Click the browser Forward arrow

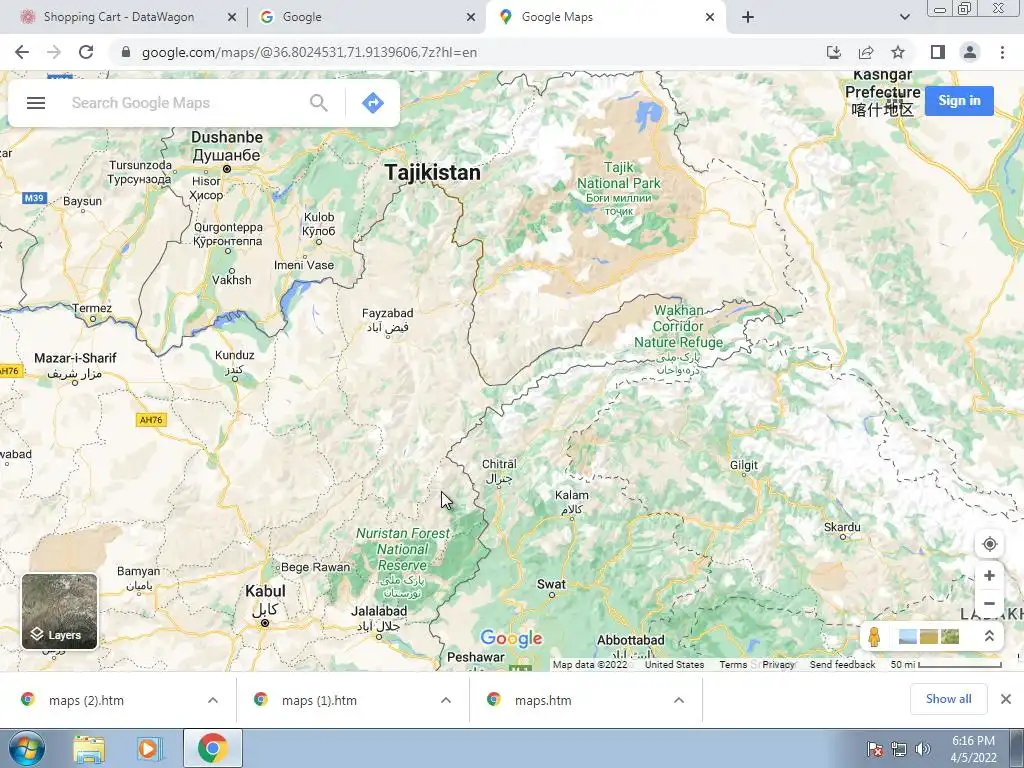point(54,52)
